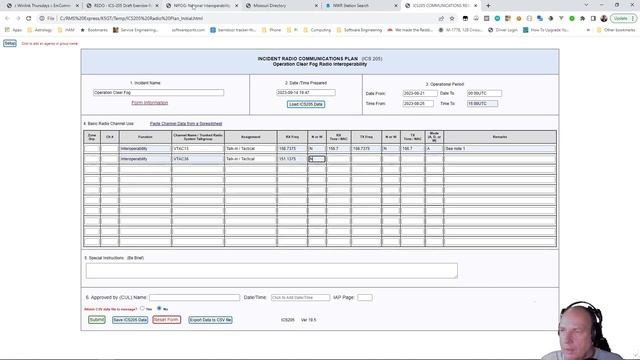
Task: Open the Chrome profile avatar
Action: pyautogui.click(x=604, y=18)
